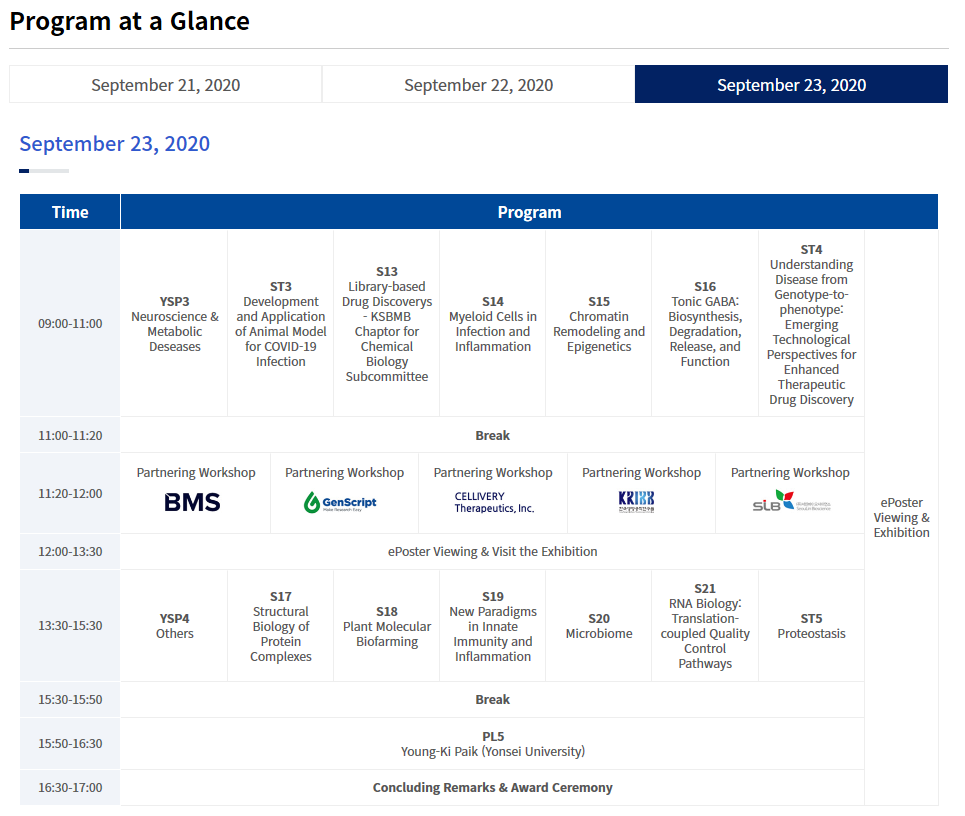
Task: Open S18 Plant Molecular Biofarming session
Action: [x=387, y=626]
